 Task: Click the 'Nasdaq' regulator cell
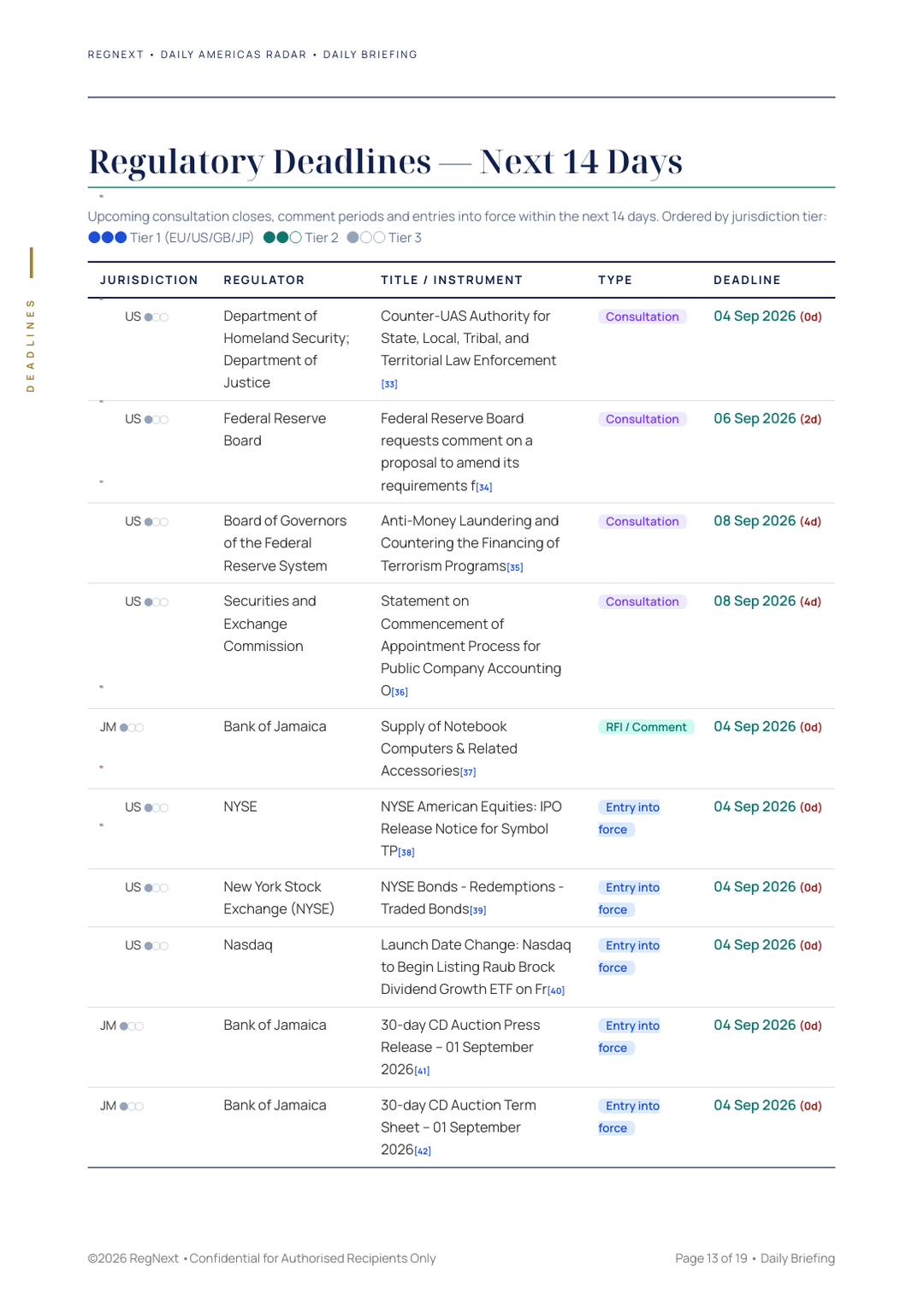248,945
